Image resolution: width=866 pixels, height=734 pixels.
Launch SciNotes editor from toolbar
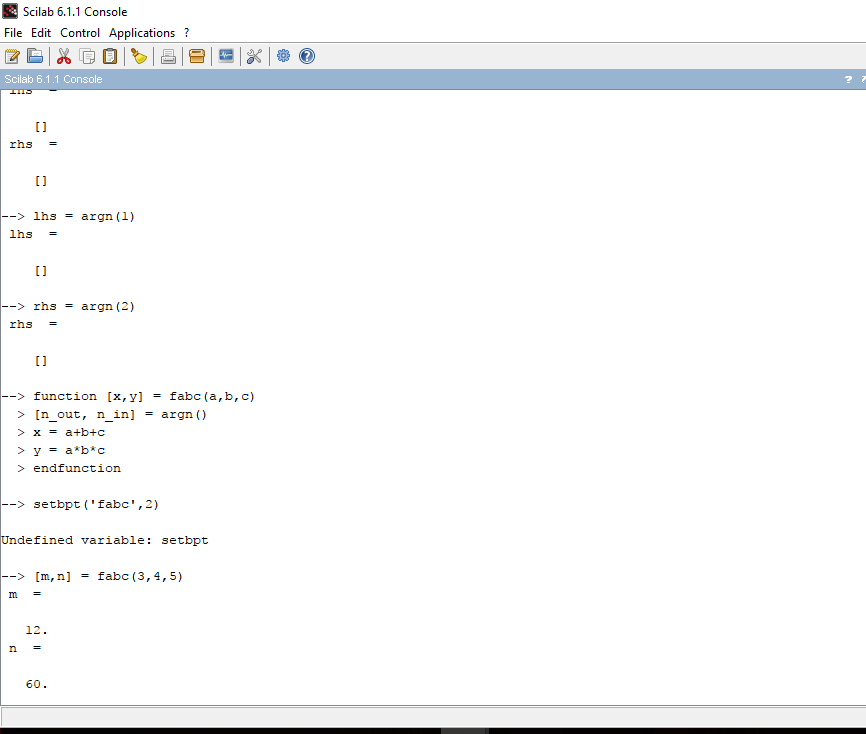12,56
